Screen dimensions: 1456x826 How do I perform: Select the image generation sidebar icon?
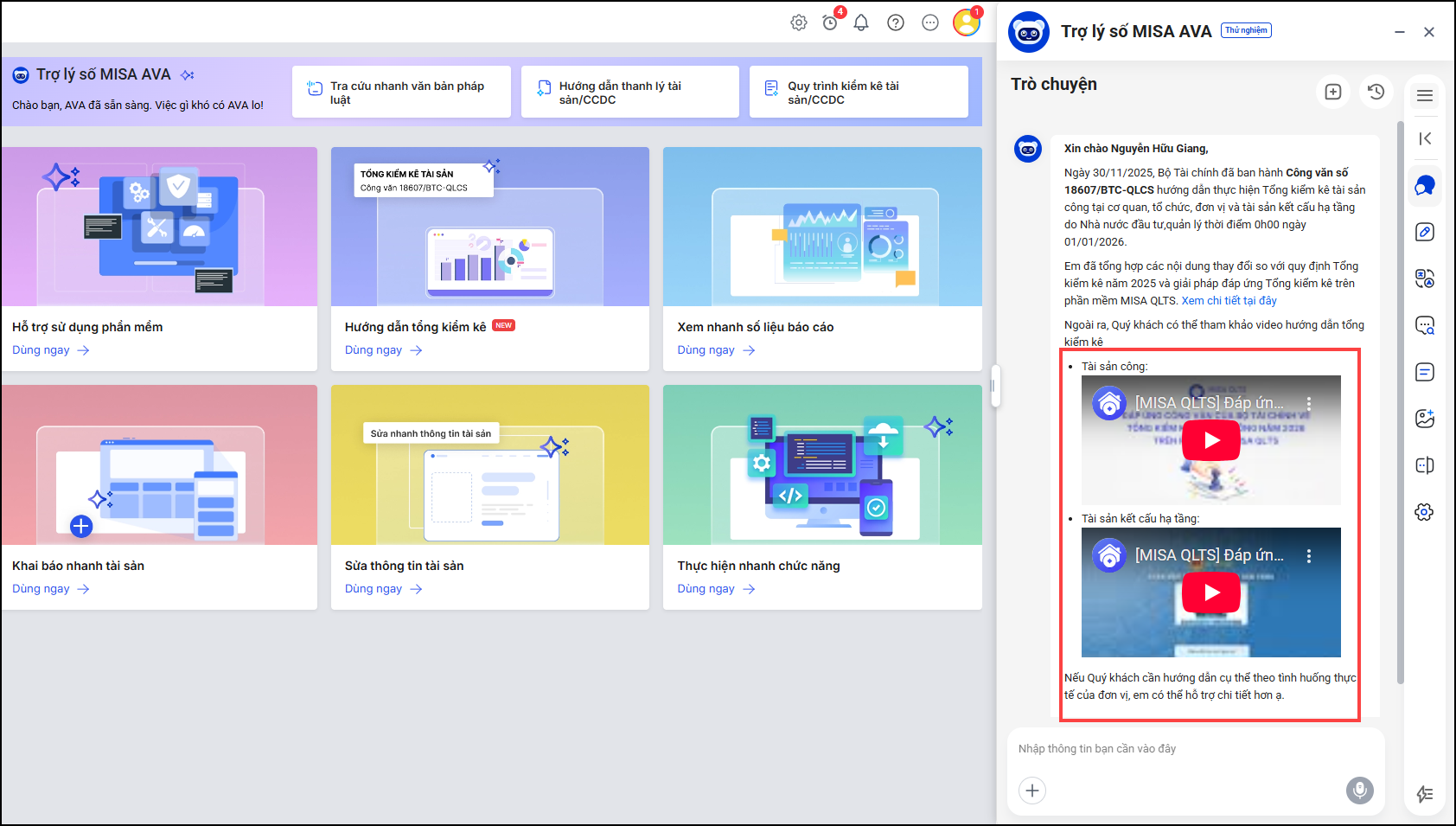(1425, 419)
